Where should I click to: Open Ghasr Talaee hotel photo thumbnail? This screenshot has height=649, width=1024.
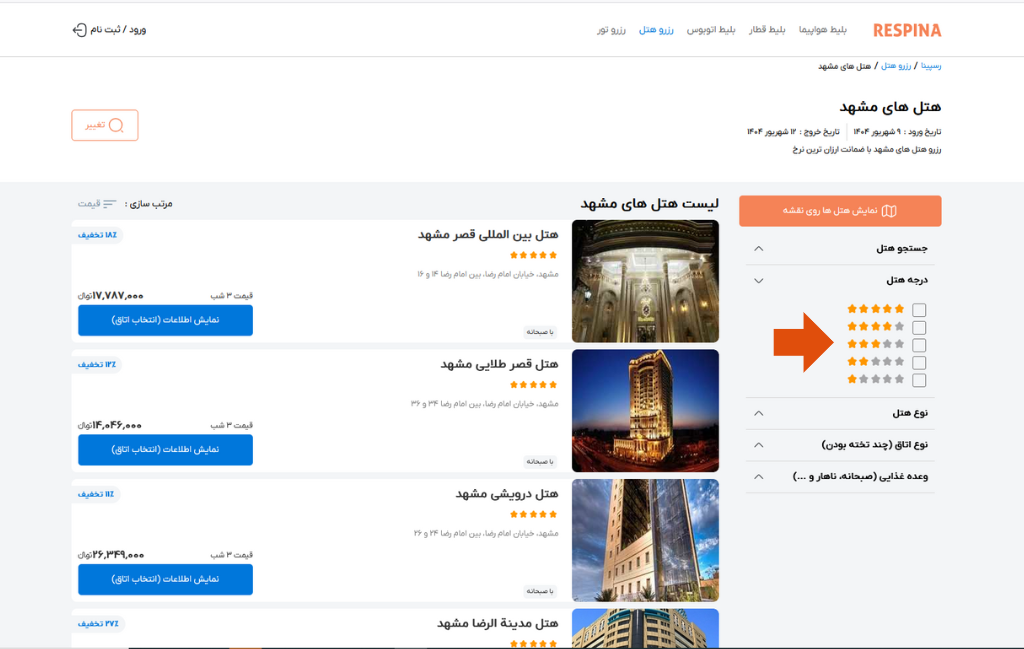[645, 410]
